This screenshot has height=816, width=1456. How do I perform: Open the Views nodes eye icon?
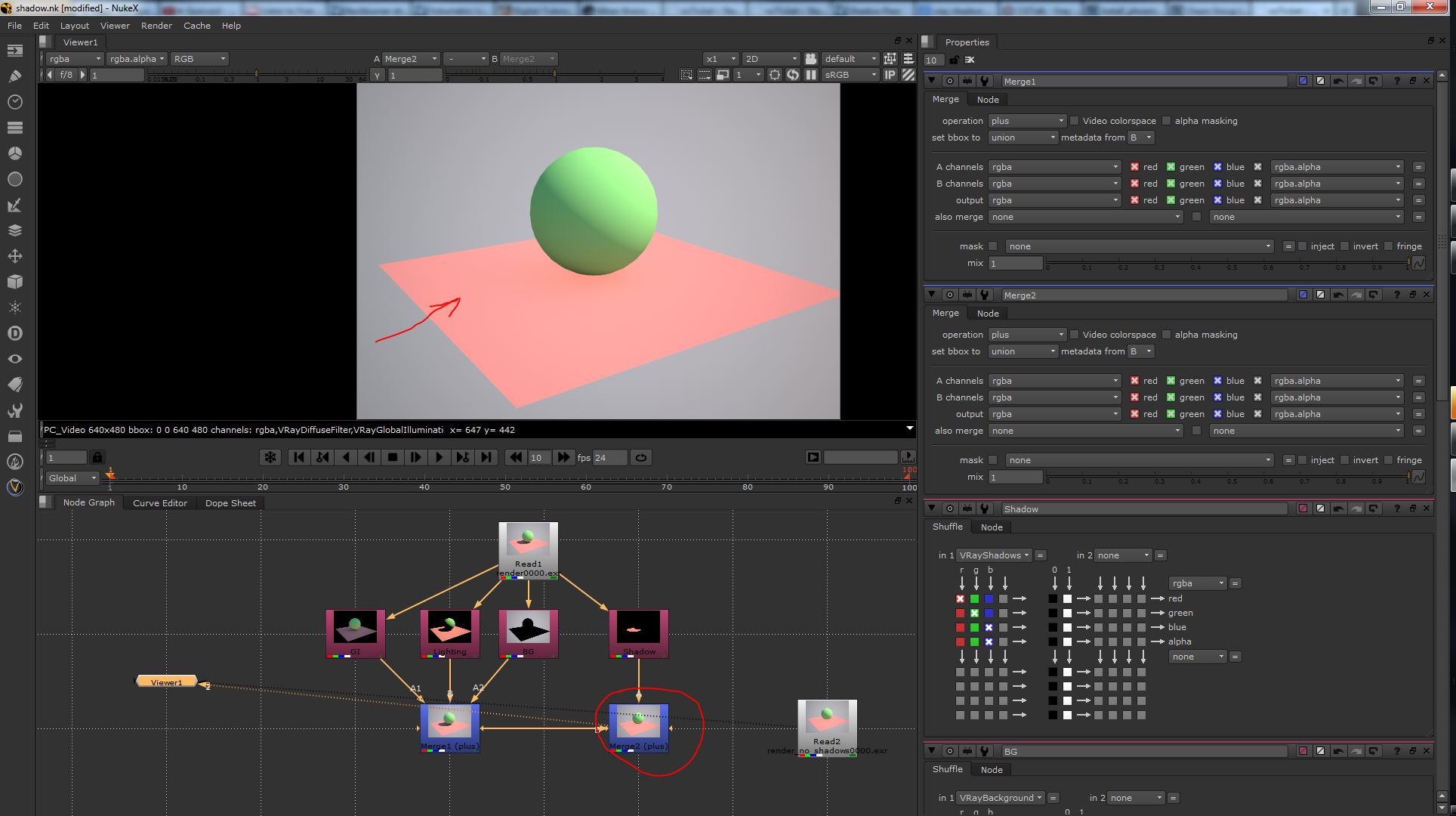pos(14,359)
